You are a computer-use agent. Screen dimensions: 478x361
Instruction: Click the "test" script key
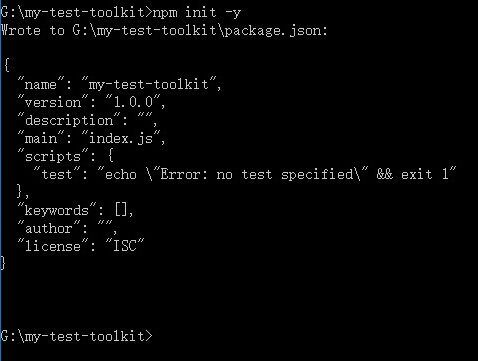(57, 174)
